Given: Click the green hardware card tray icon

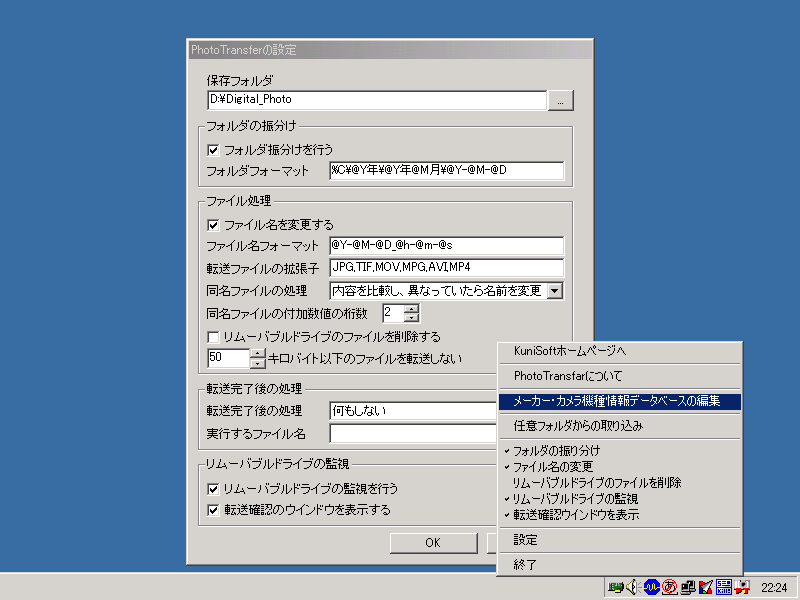Looking at the screenshot, I should point(616,588).
